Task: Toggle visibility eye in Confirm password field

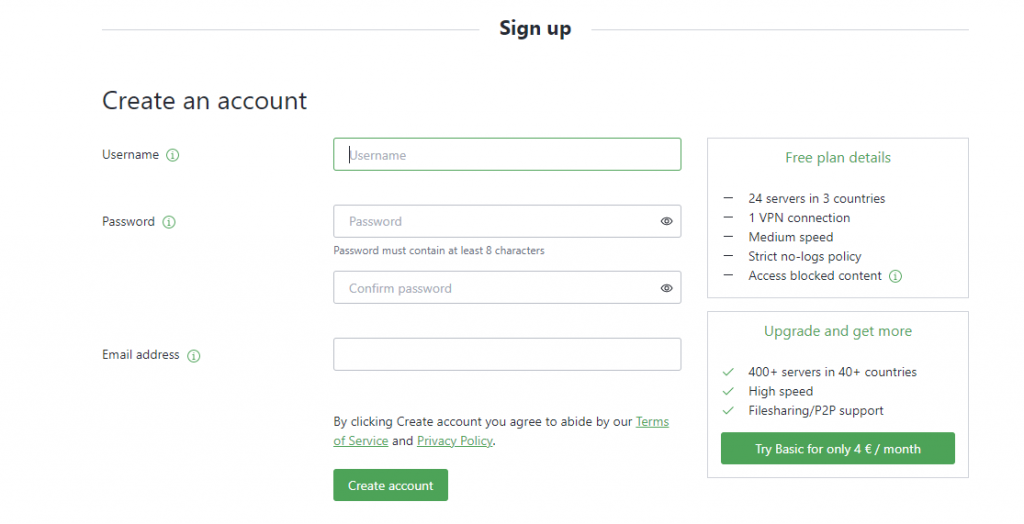Action: pyautogui.click(x=666, y=288)
